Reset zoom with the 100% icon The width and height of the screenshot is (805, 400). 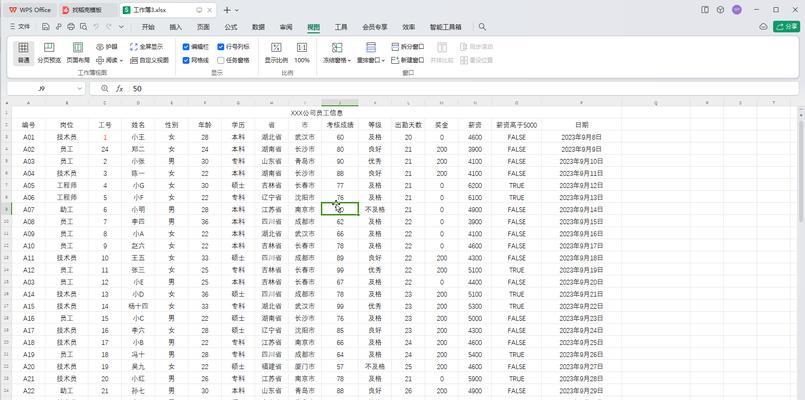coord(302,52)
